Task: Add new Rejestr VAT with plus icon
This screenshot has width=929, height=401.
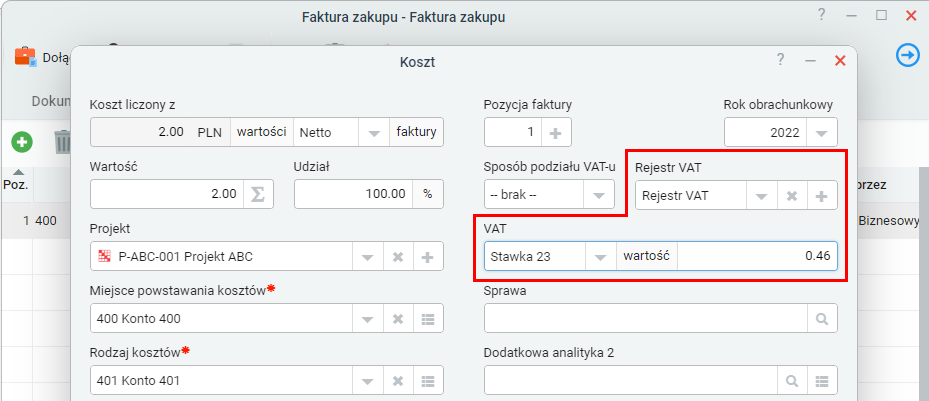Action: tap(822, 196)
